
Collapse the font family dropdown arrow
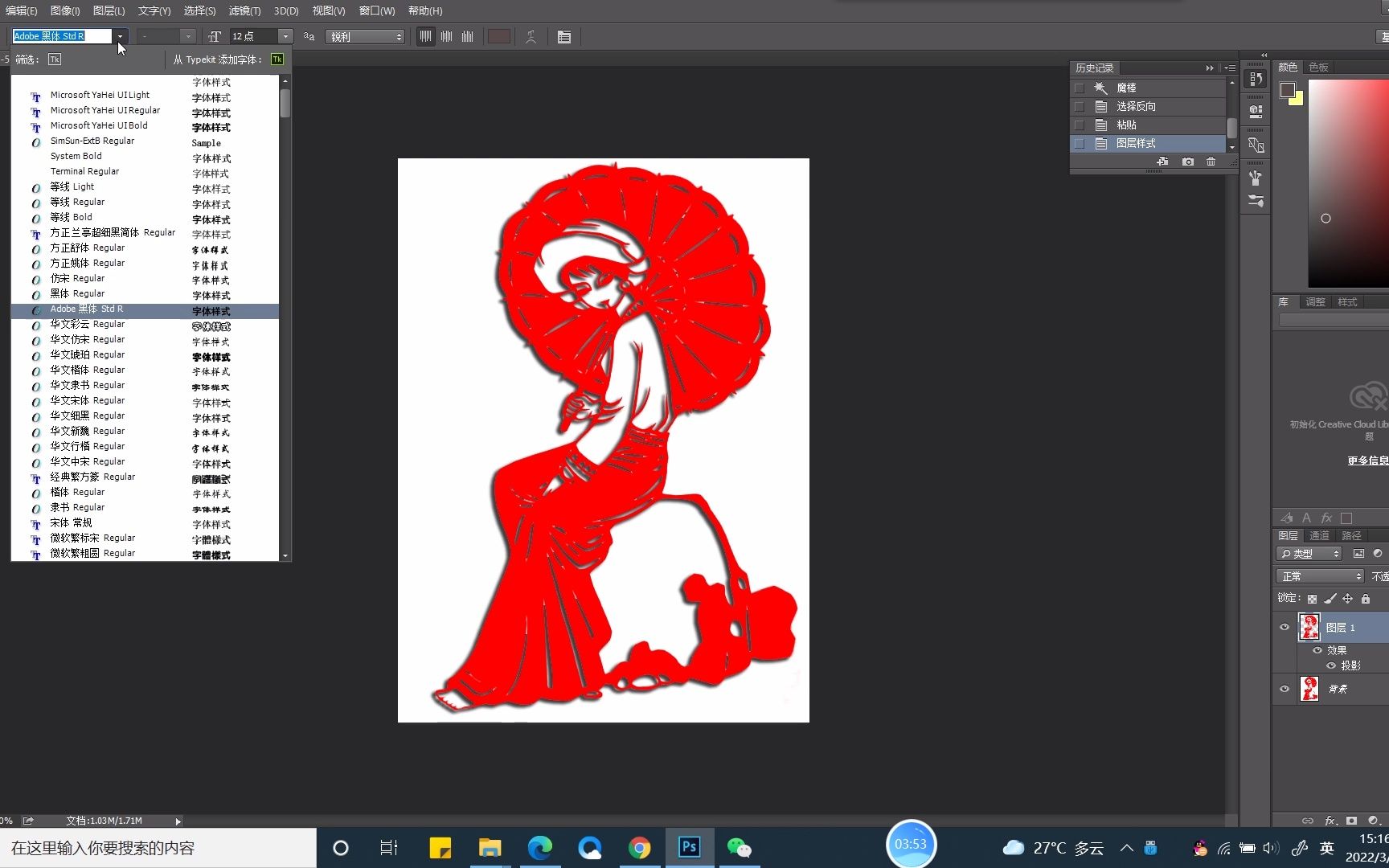click(x=120, y=36)
